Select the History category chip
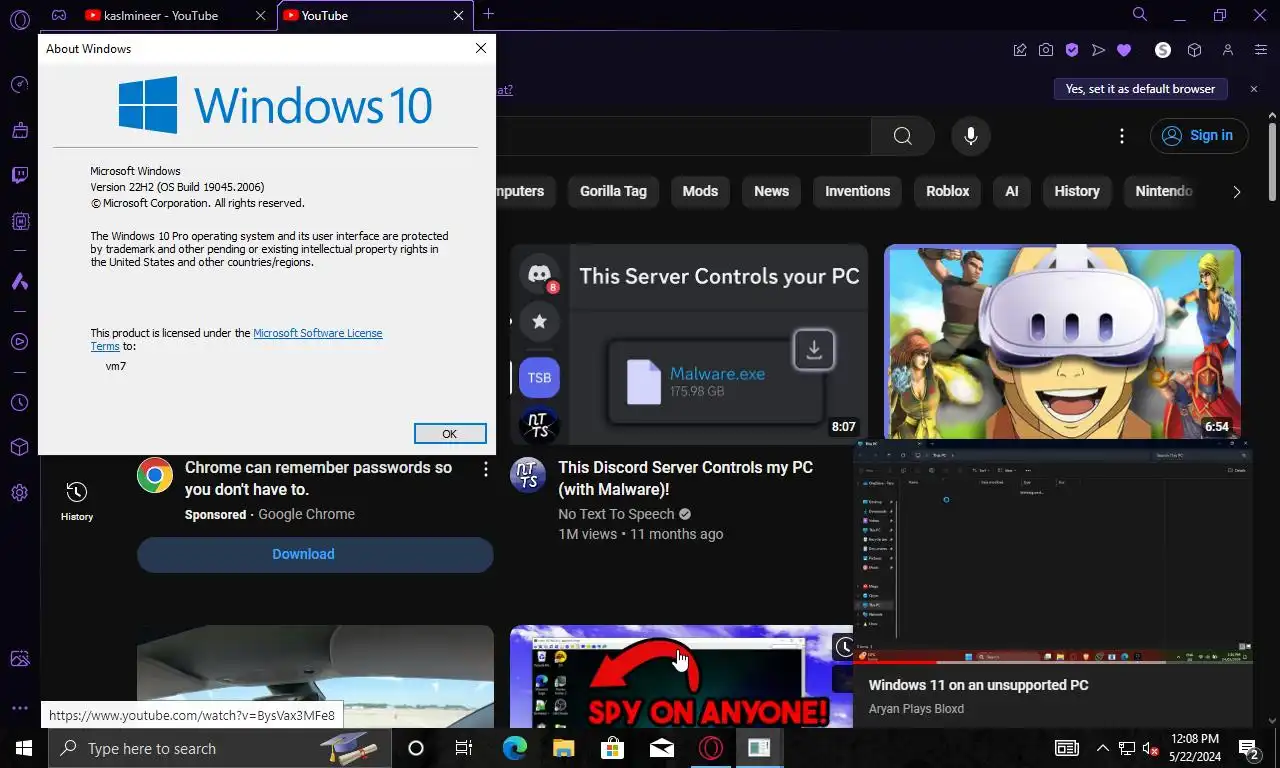The image size is (1280, 768). [1077, 191]
